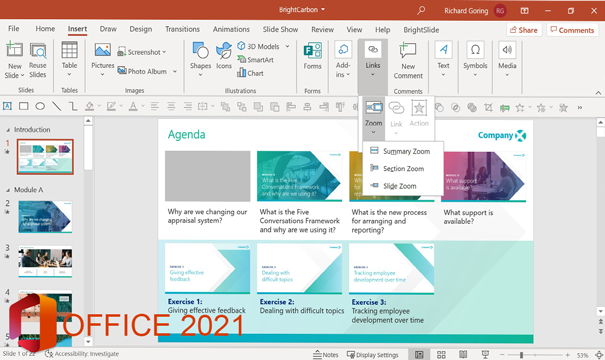
Task: Click the Forms icon
Action: (x=313, y=51)
